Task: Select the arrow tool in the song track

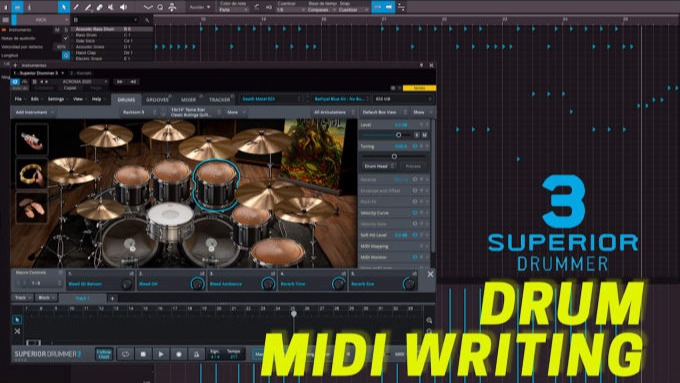Action: [x=17, y=320]
